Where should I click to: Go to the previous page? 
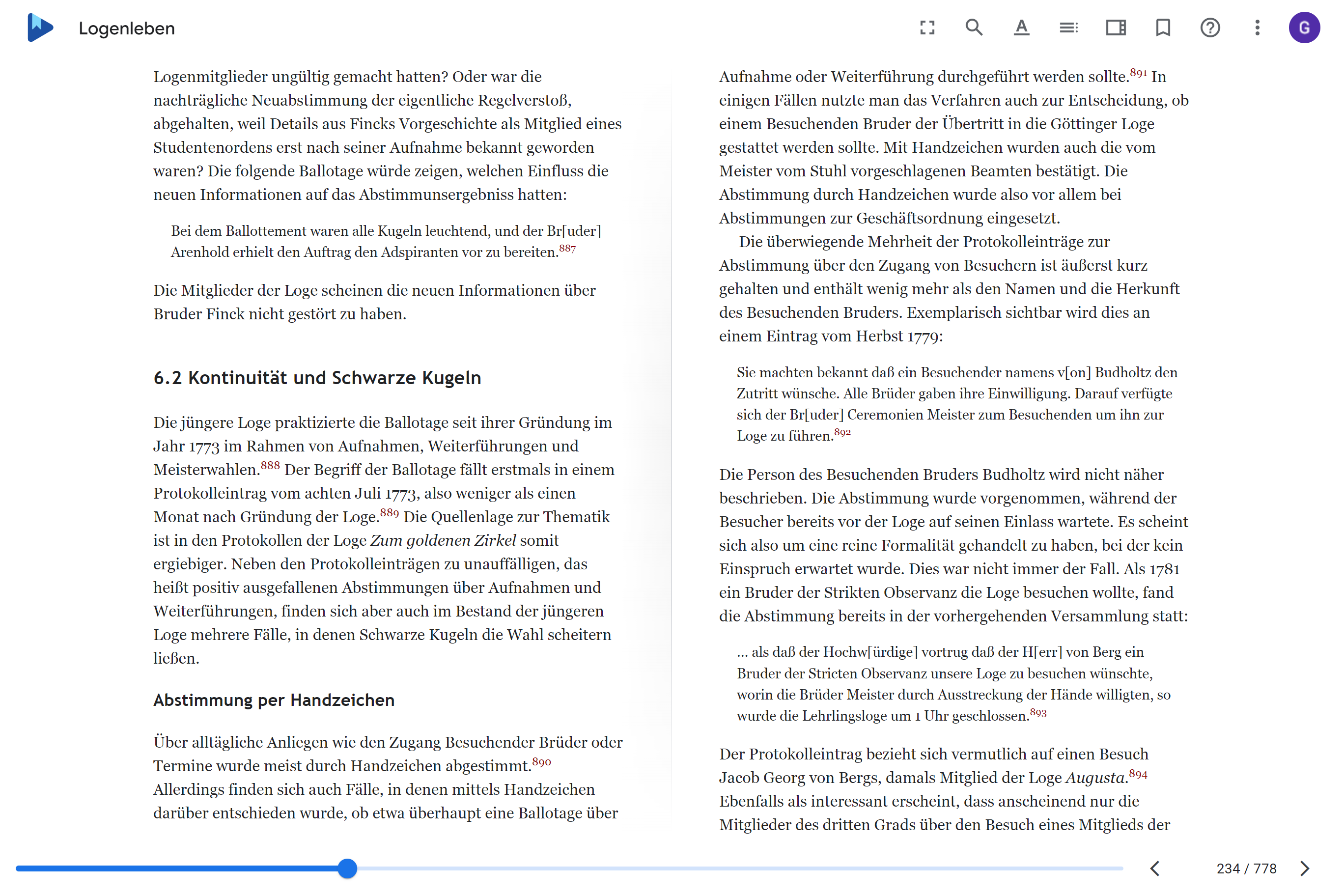(1155, 868)
